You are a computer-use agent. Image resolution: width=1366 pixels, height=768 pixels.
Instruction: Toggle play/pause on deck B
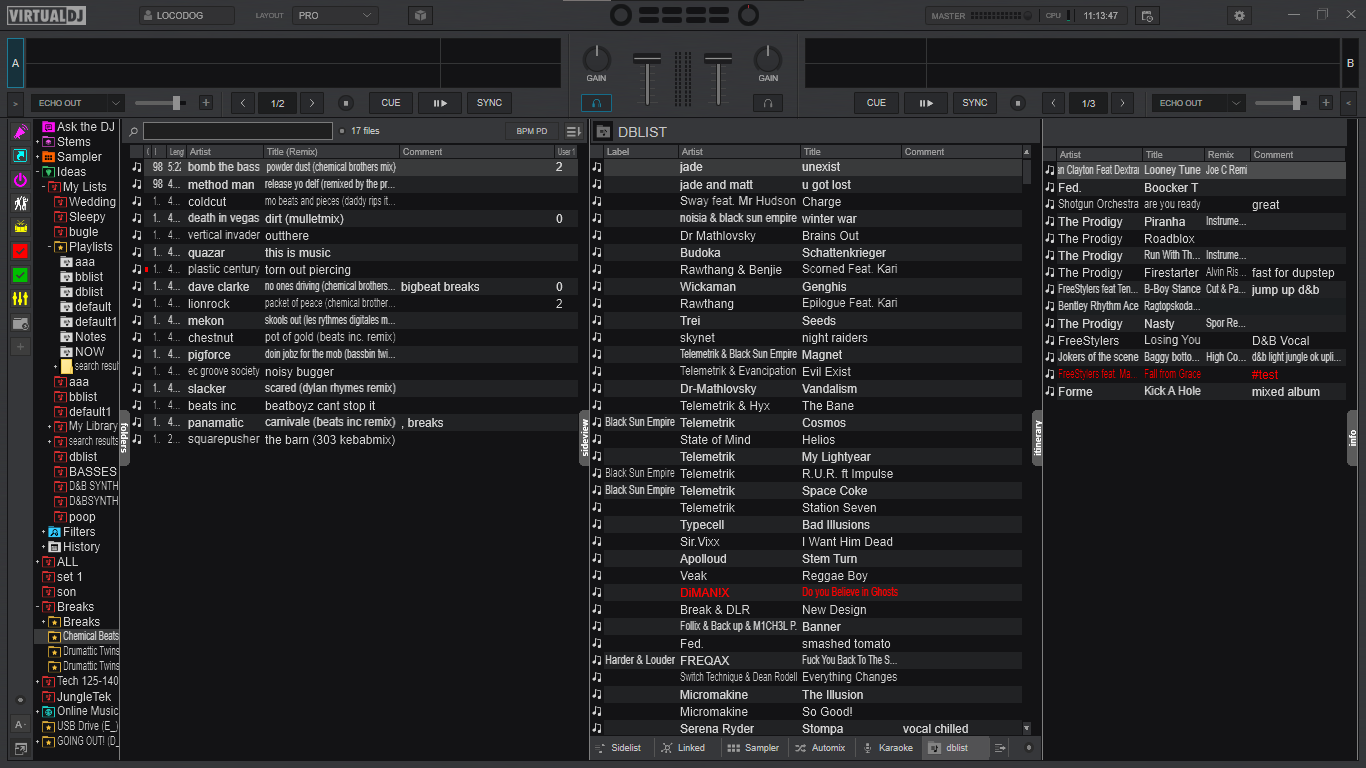[x=926, y=103]
